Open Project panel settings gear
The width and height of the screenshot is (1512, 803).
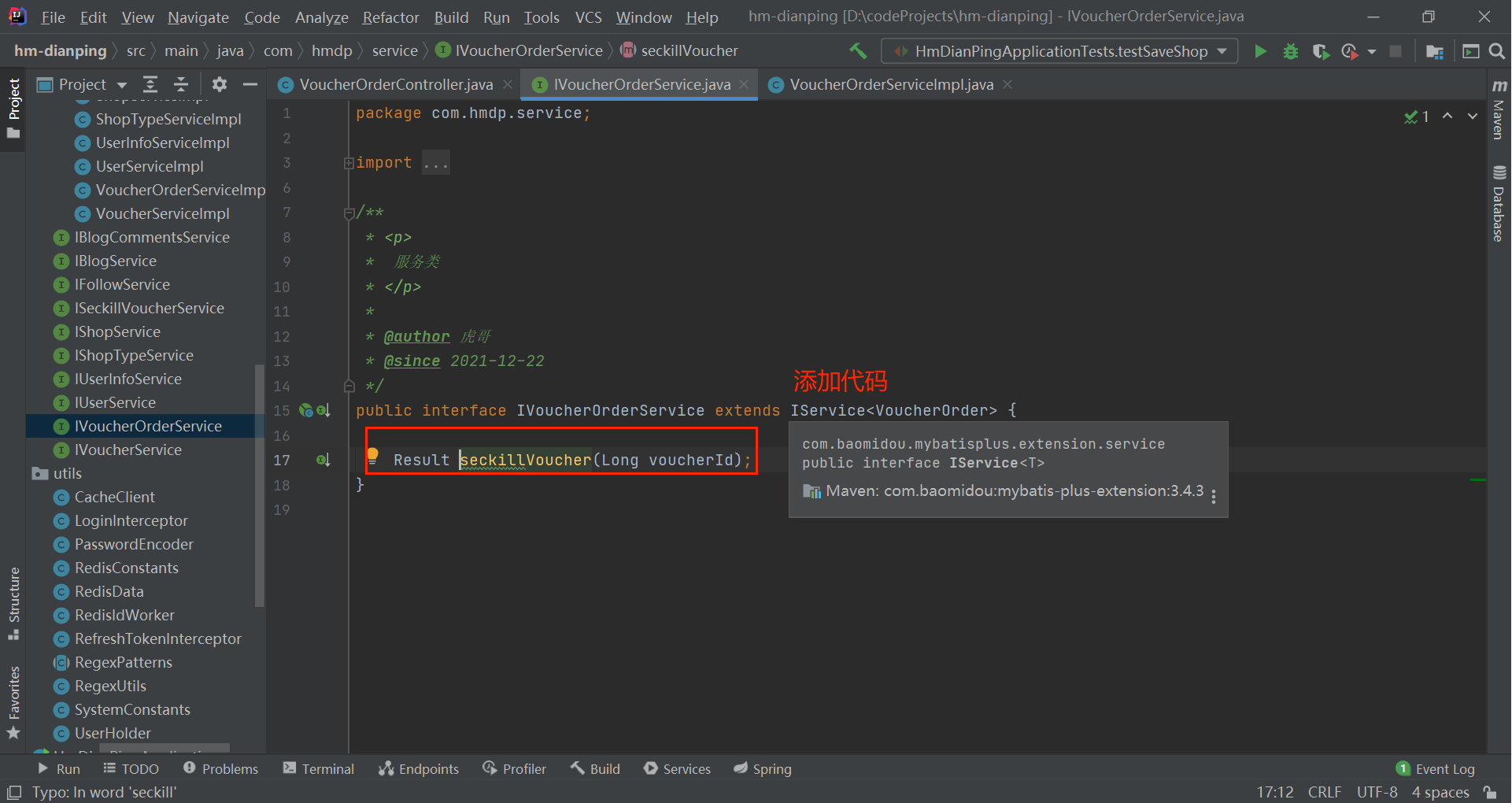[220, 84]
